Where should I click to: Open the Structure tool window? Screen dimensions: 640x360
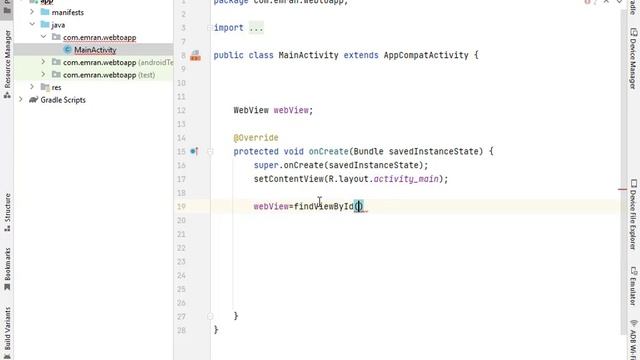click(x=7, y=212)
